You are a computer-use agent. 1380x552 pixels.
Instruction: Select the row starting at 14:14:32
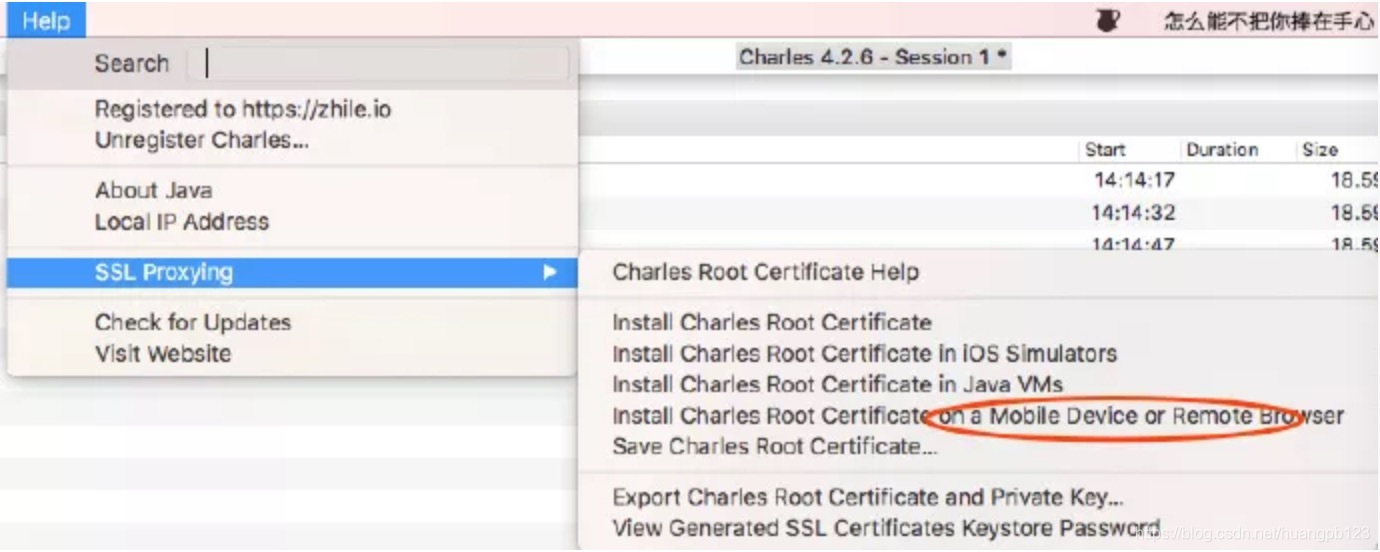(980, 213)
